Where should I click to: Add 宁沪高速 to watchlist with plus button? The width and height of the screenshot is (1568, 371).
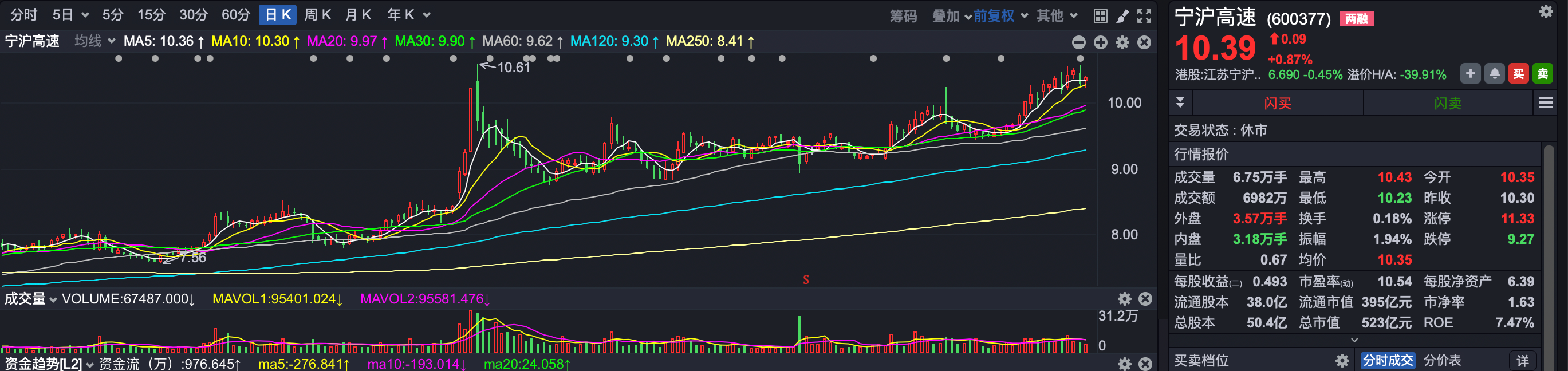pos(1470,74)
